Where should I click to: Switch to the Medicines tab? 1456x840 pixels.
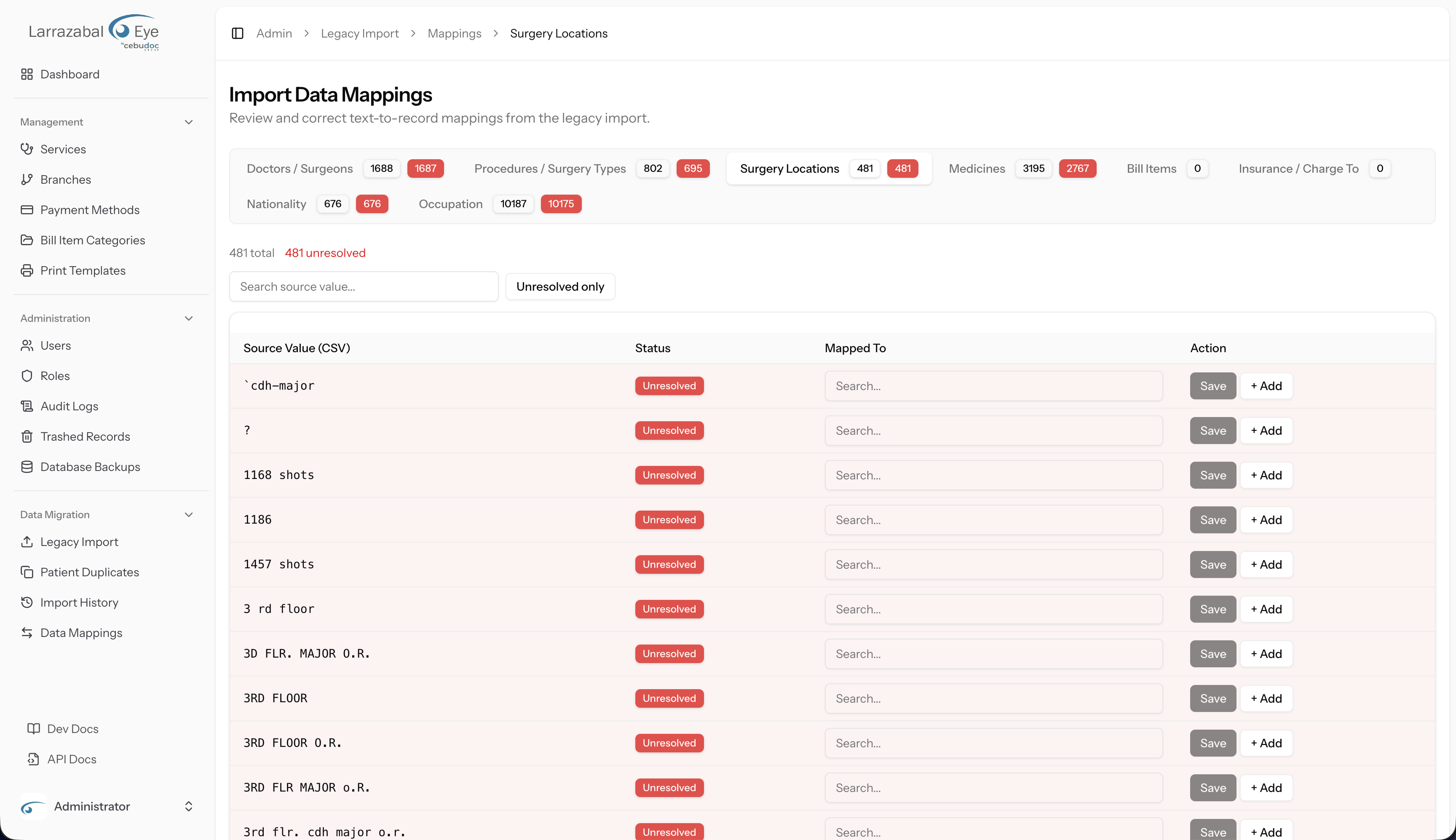[x=1022, y=169]
